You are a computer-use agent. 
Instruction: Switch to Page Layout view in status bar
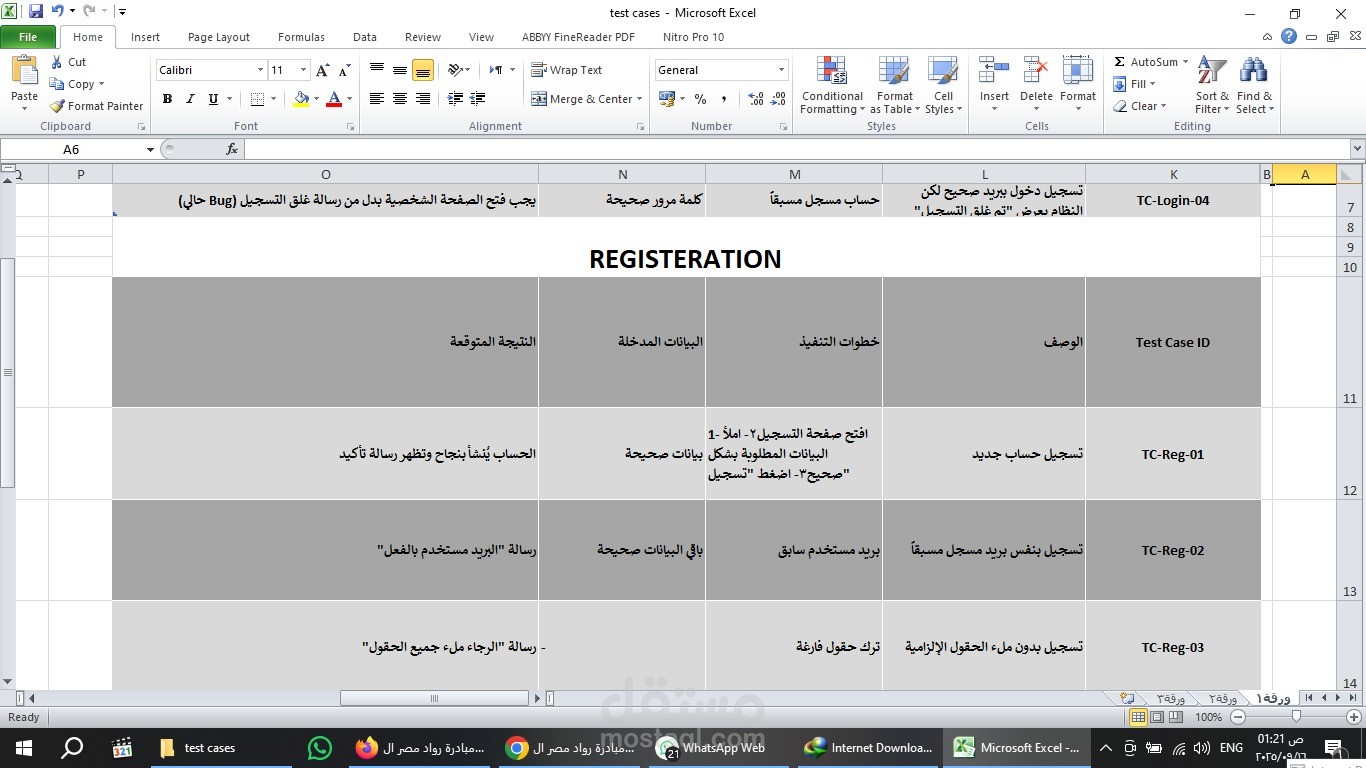[x=1157, y=717]
